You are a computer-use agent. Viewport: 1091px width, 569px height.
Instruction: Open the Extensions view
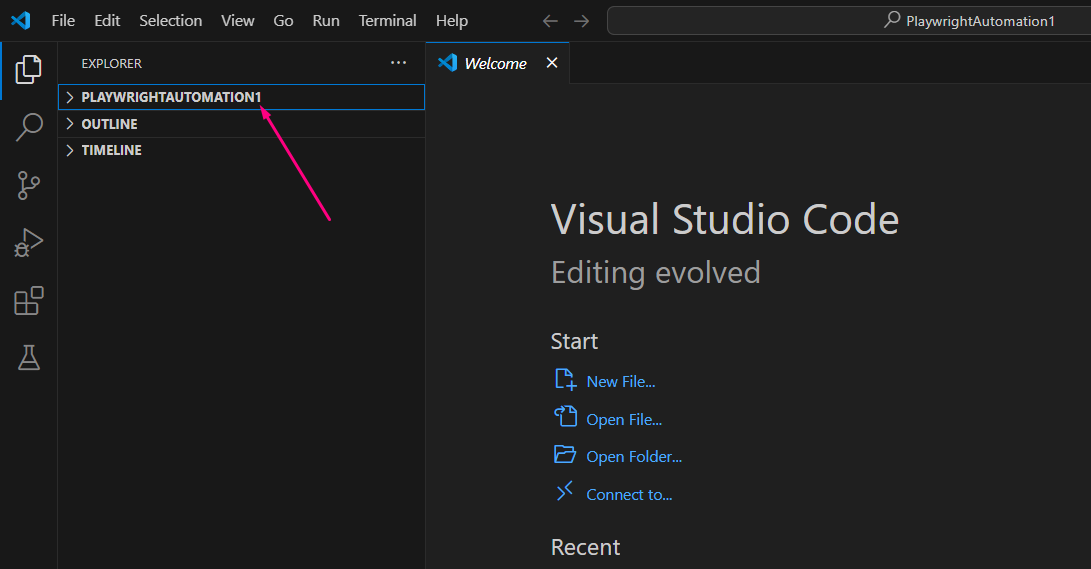tap(29, 300)
